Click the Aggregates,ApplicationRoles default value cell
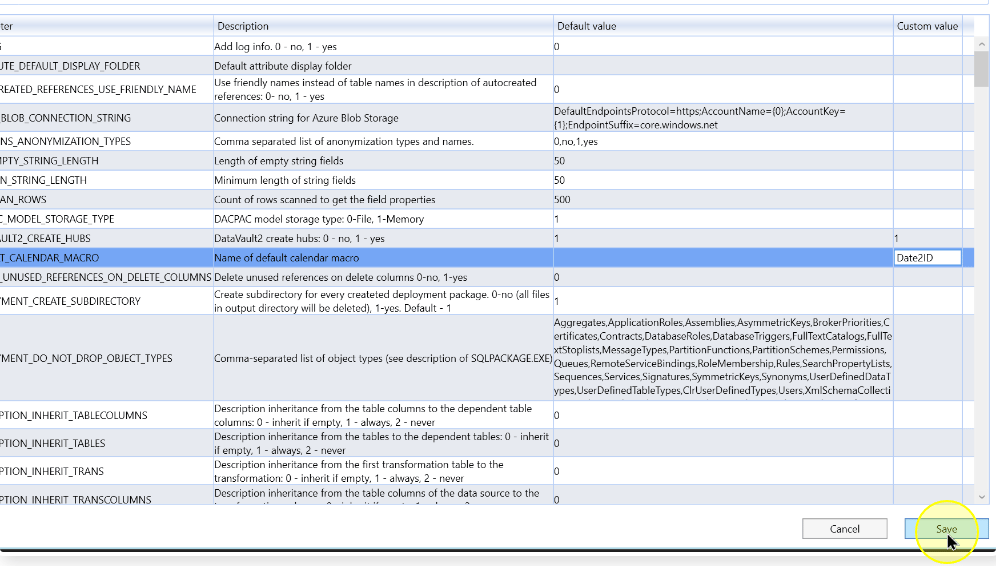996x566 pixels. [723, 358]
